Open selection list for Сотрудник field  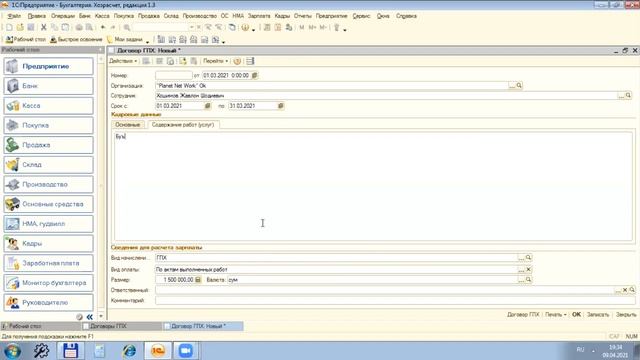(621, 96)
